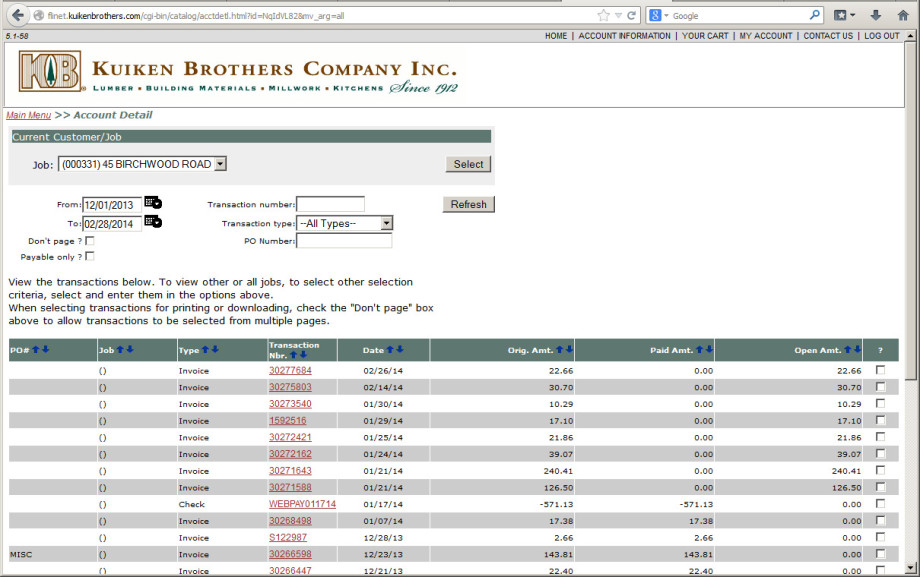Open the Job dropdown 45 BIRCHWOOD ROAD
The height and width of the screenshot is (577, 920).
[142, 164]
